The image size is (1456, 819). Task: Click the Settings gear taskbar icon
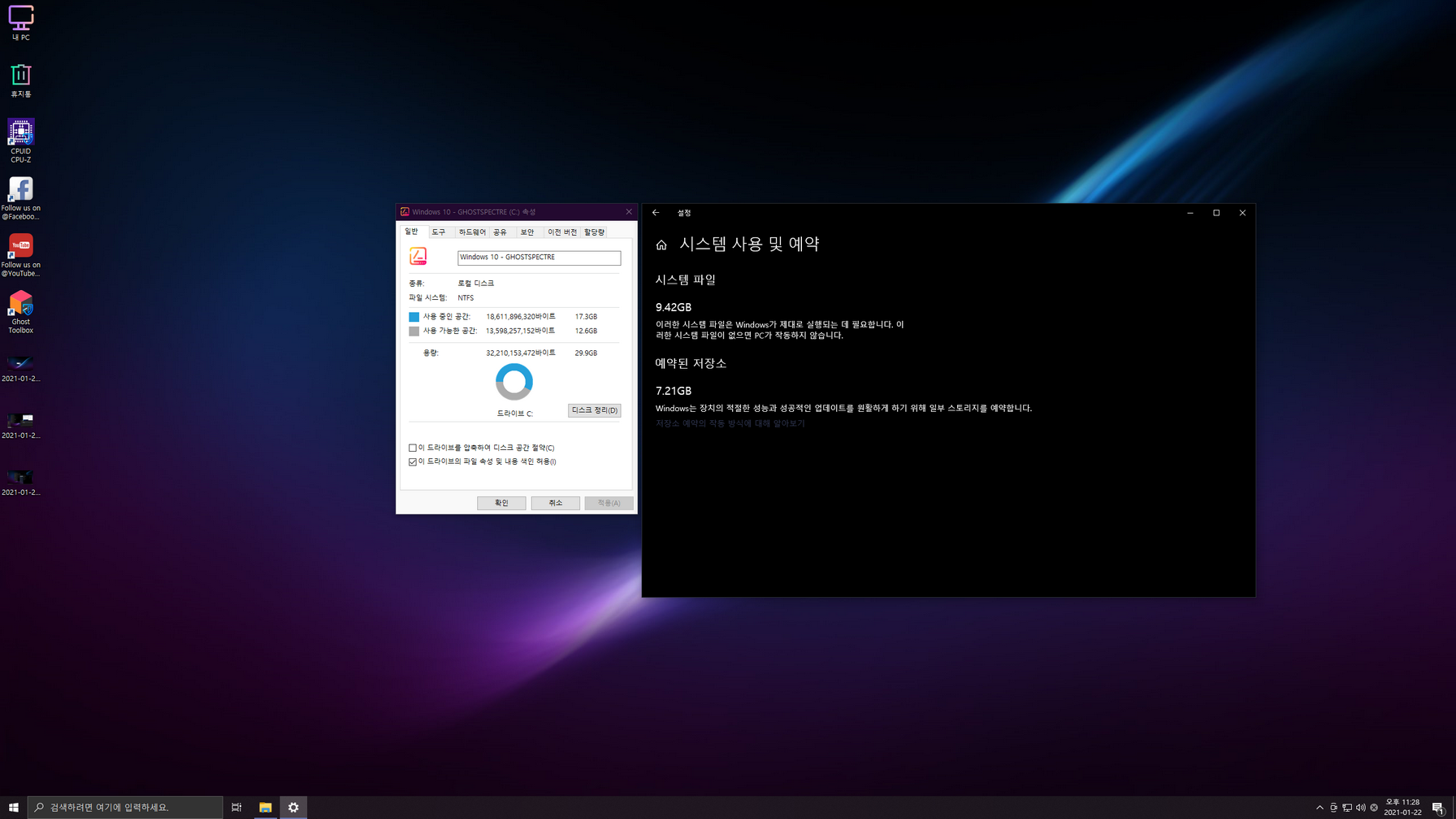click(293, 807)
